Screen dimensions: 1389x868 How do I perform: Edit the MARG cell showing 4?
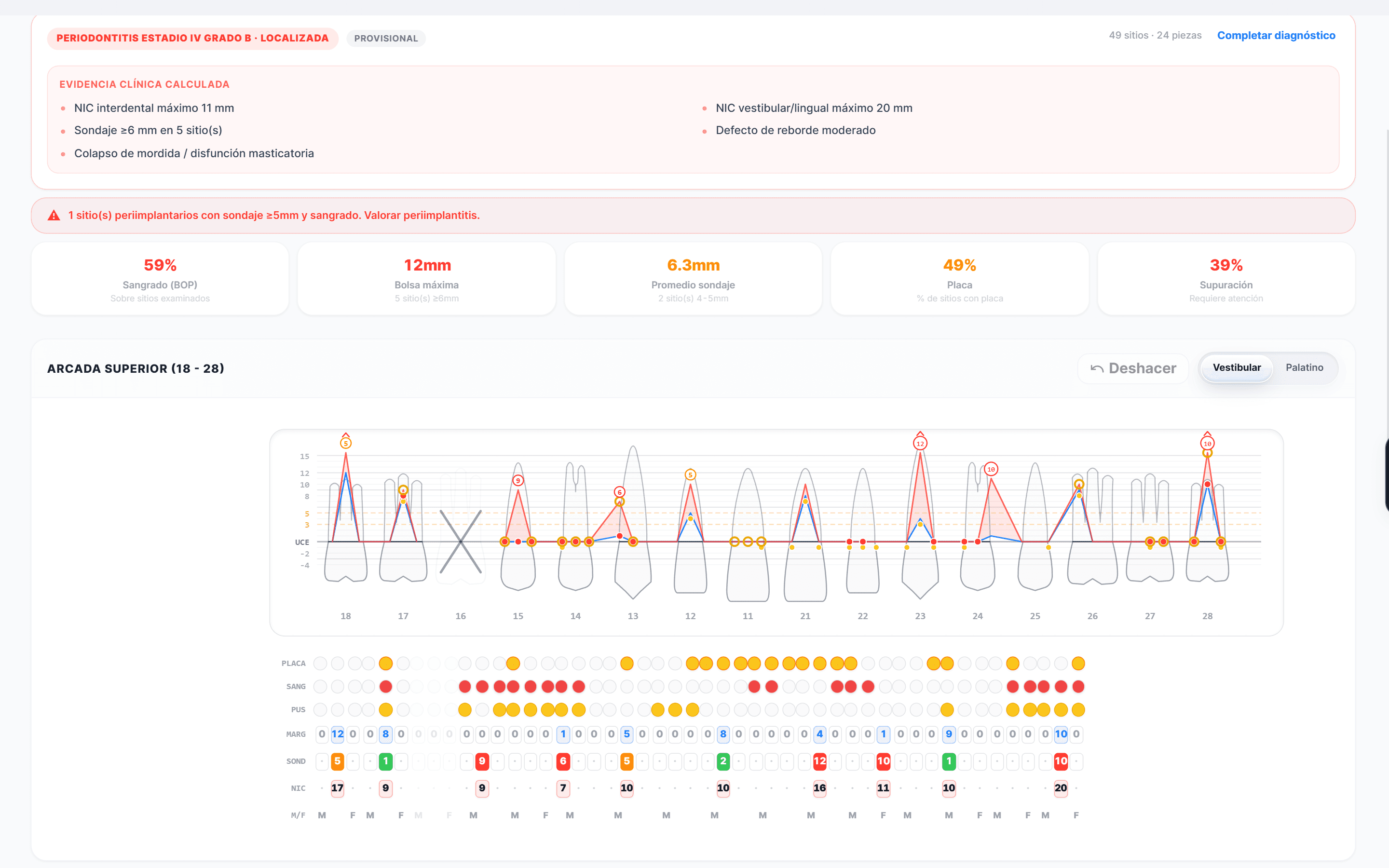pos(819,734)
